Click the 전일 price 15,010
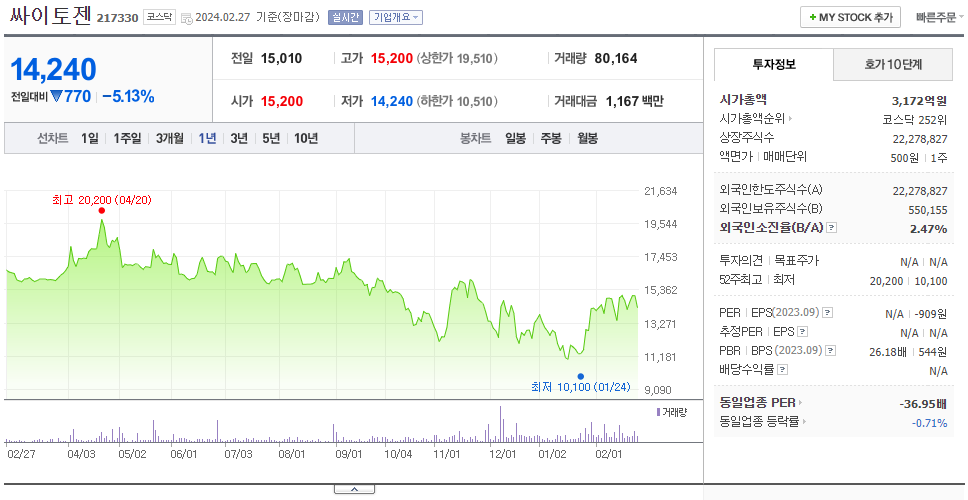968x500 pixels. [282, 59]
